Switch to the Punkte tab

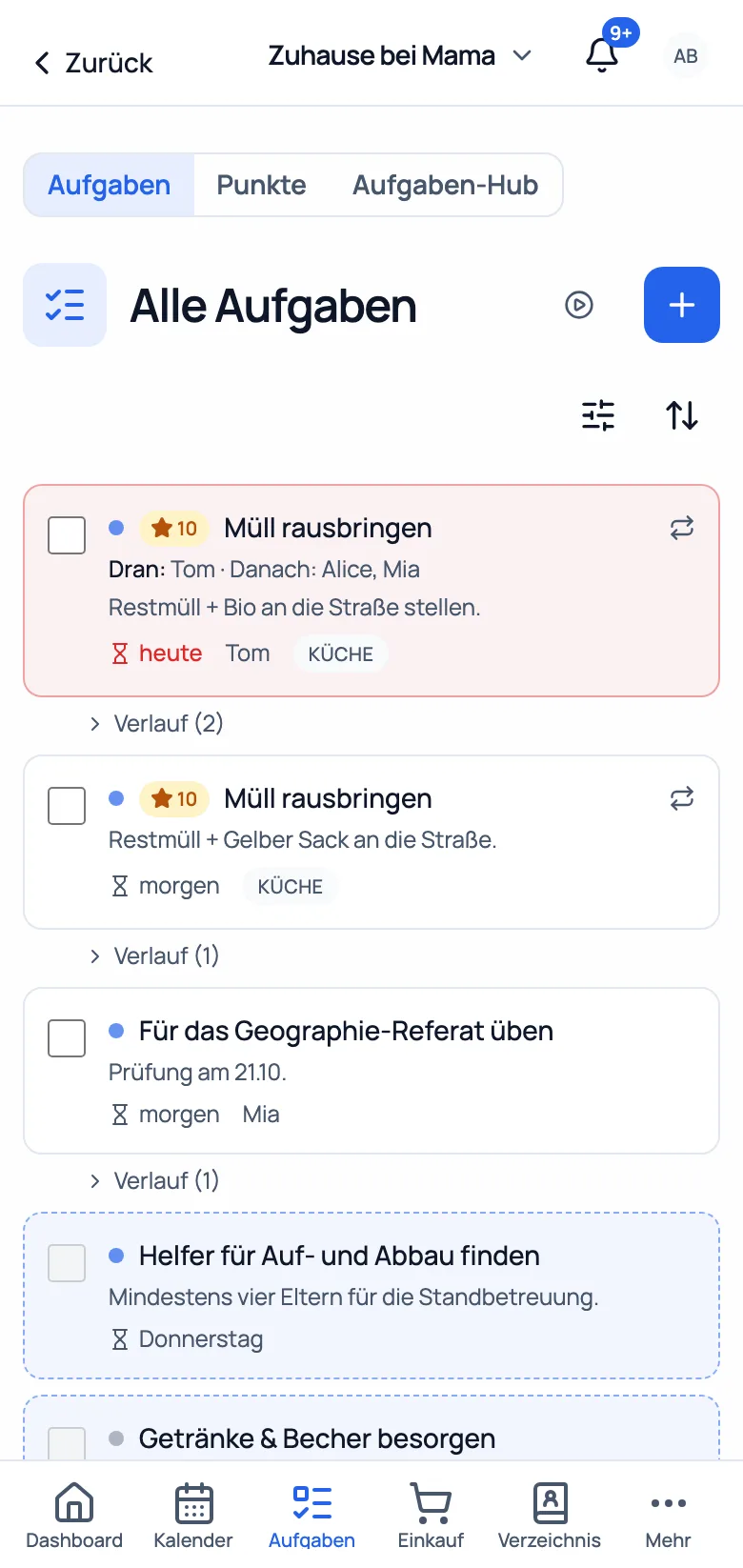(x=261, y=185)
